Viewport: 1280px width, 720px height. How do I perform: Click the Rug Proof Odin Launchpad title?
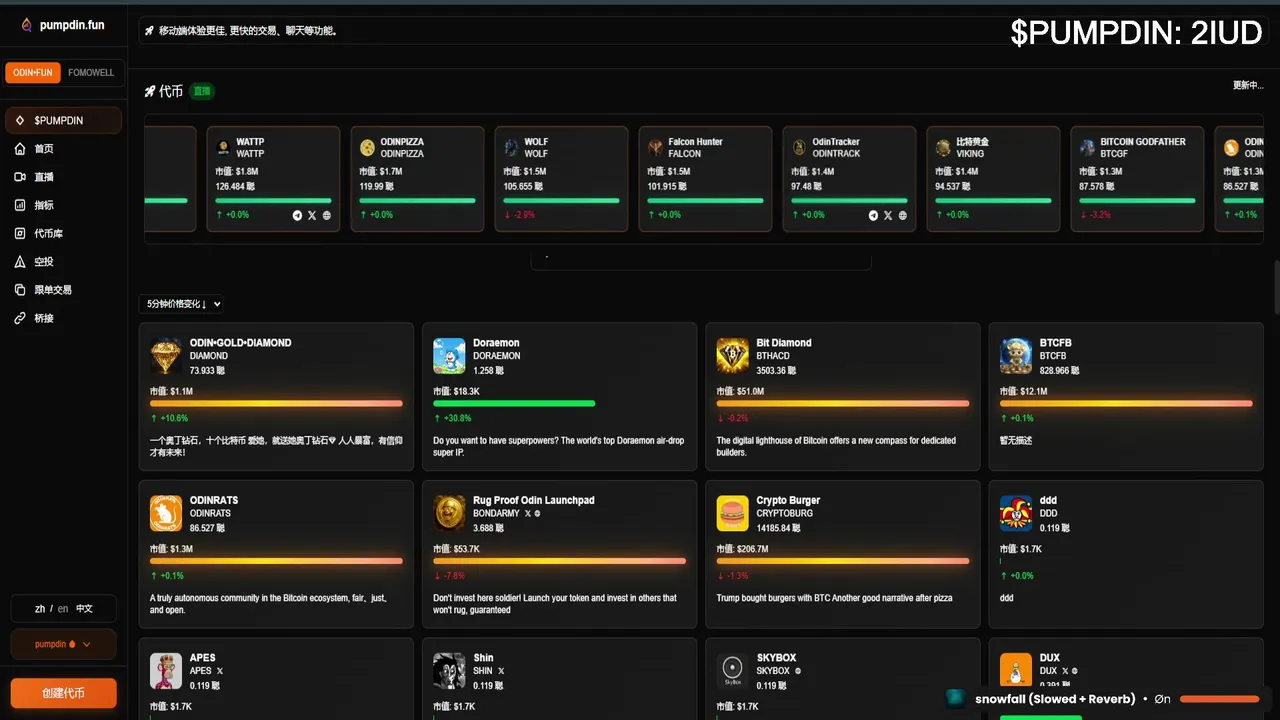point(534,501)
